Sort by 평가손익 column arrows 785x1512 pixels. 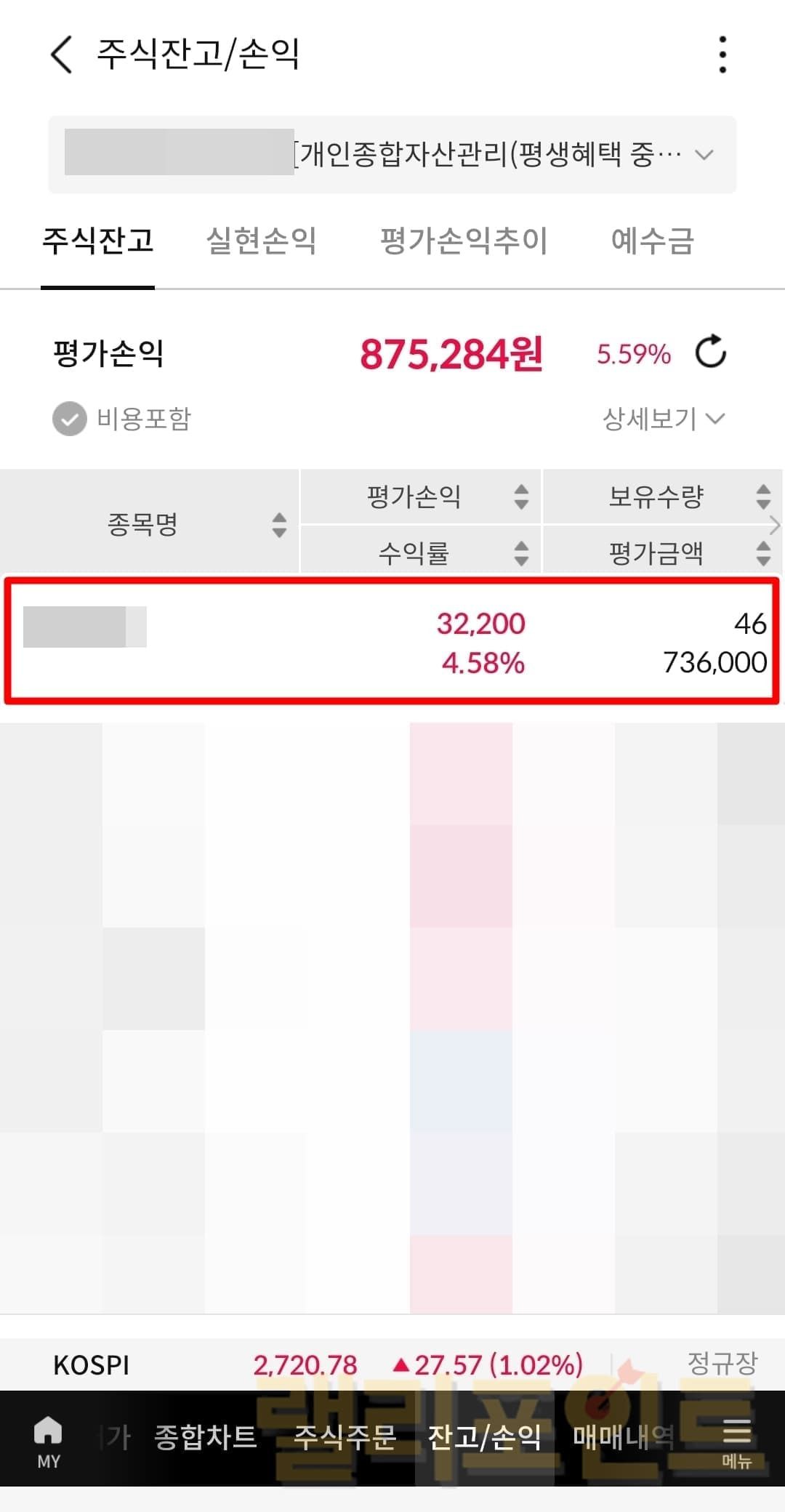[521, 496]
